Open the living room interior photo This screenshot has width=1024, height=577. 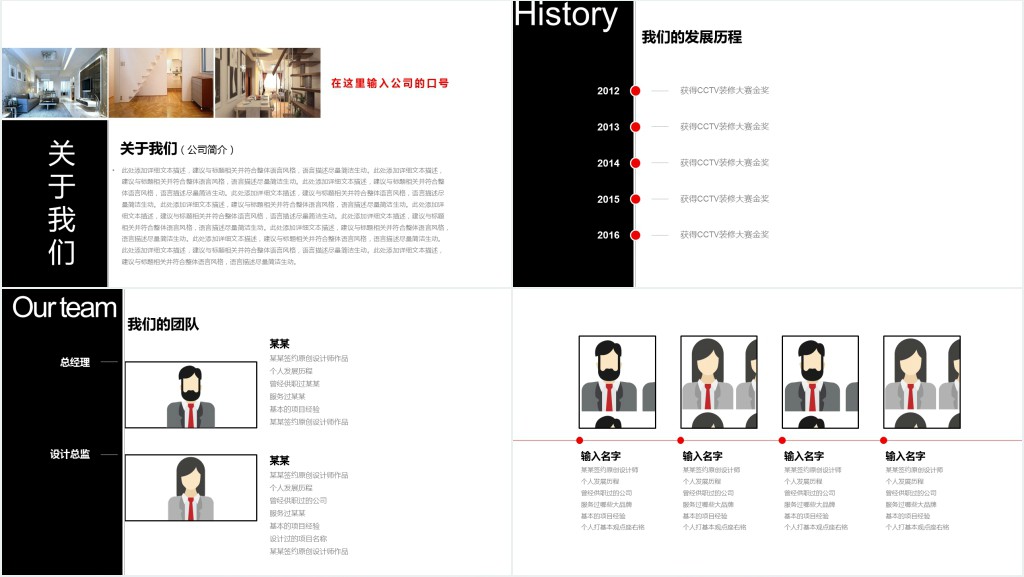coord(54,83)
